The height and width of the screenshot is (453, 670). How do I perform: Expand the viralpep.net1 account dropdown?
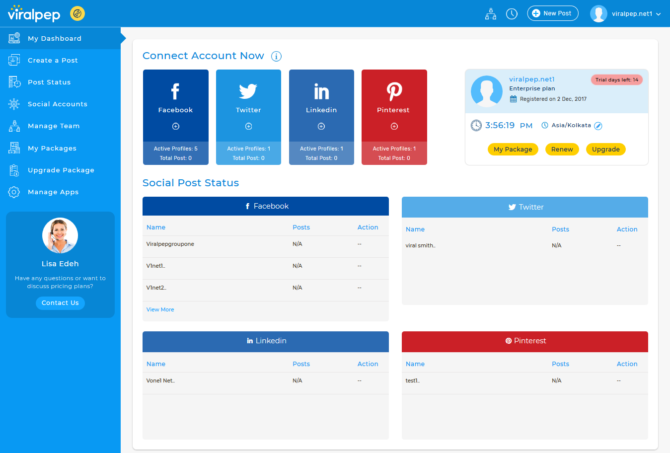click(x=636, y=14)
